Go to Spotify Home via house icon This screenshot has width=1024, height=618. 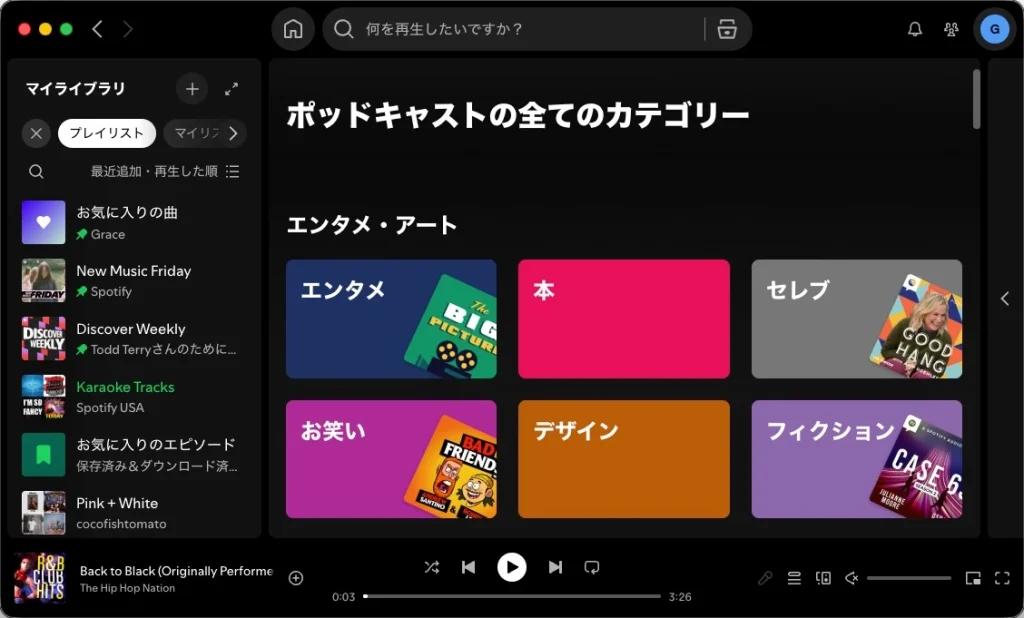click(x=293, y=29)
